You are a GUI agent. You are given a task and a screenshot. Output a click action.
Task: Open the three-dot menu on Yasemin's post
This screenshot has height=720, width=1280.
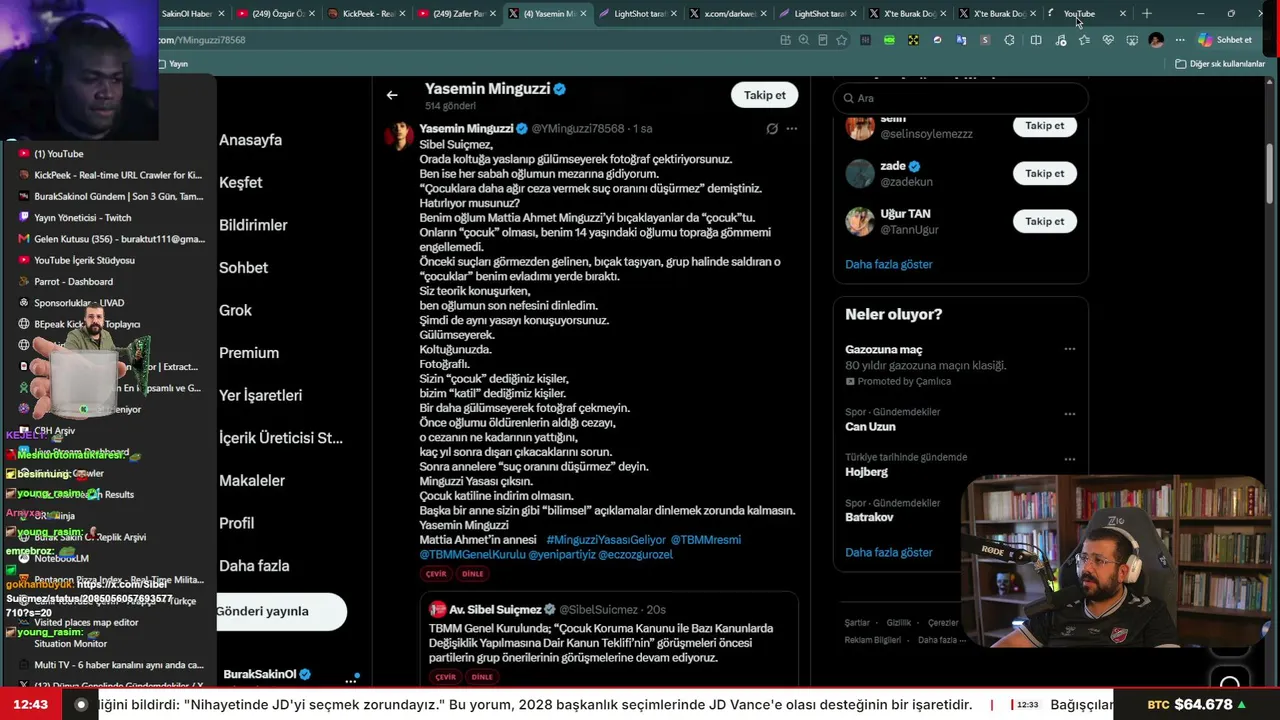click(792, 129)
